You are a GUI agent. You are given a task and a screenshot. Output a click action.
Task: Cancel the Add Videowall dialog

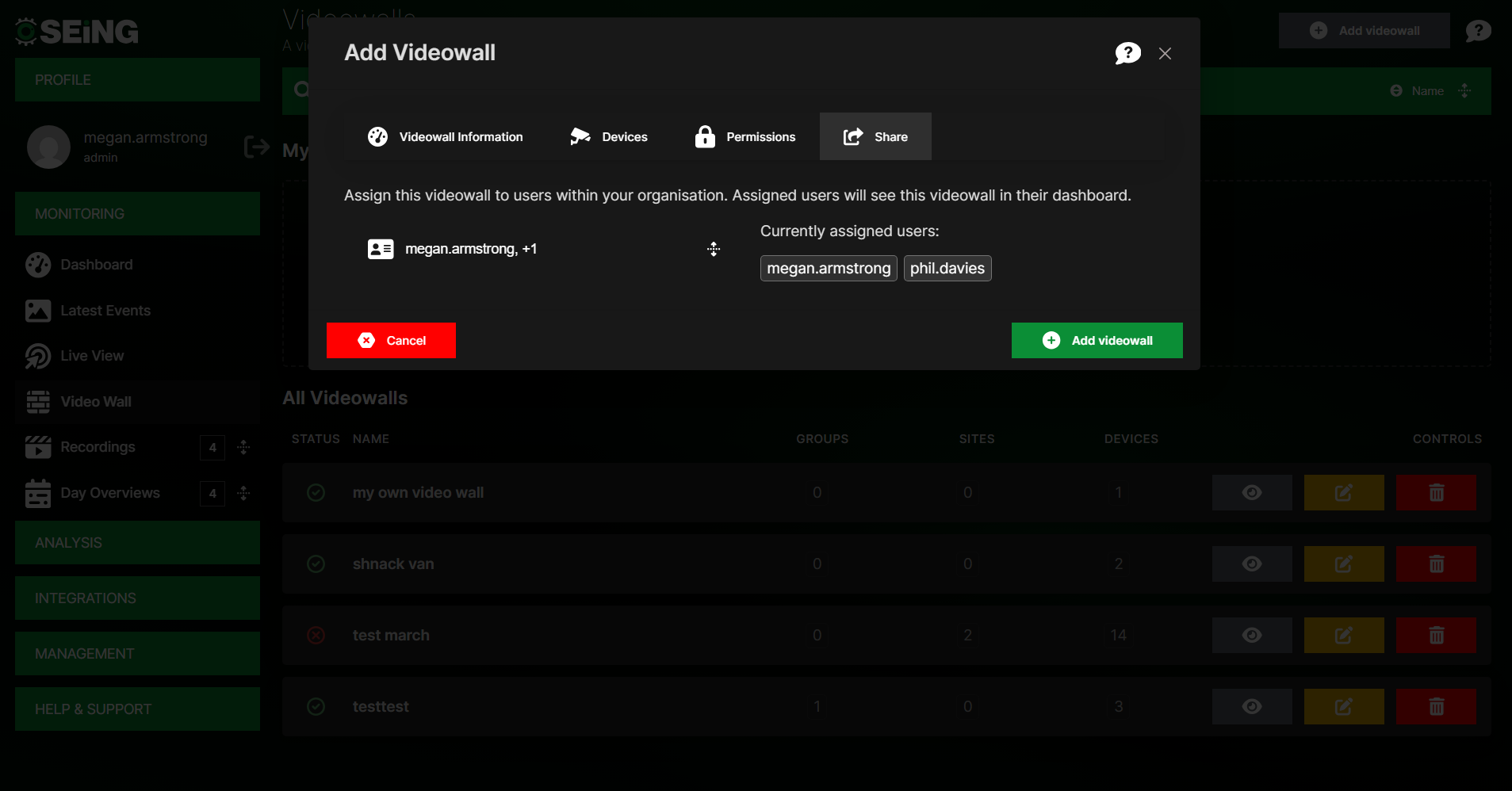click(391, 340)
